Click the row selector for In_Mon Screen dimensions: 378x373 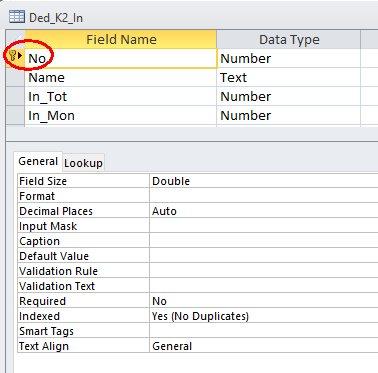(x=15, y=116)
